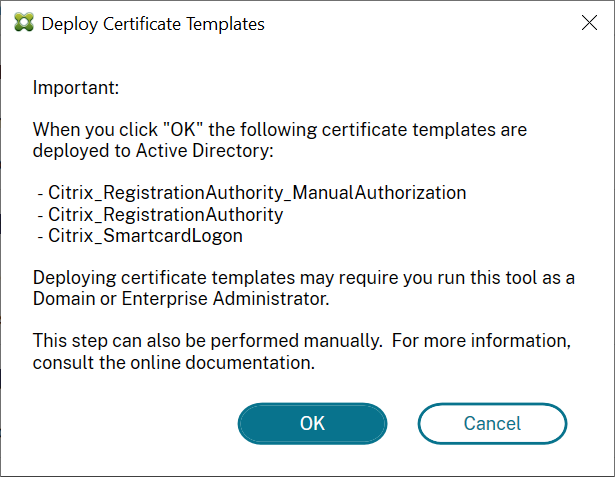615x477 pixels.
Task: Click the word "consult" in the last line
Action: [x=60, y=362]
